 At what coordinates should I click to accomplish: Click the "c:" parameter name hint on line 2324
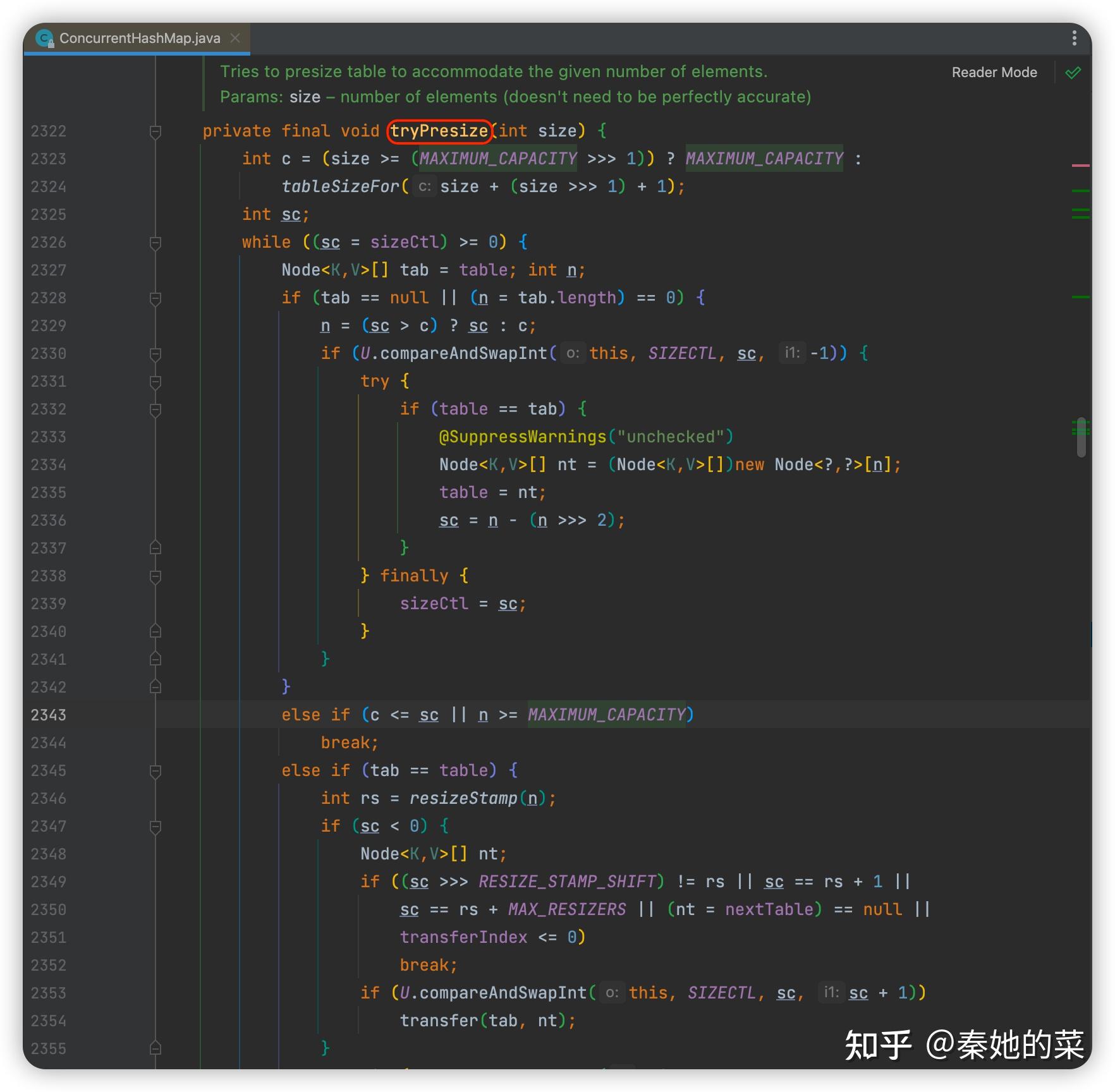(x=423, y=187)
